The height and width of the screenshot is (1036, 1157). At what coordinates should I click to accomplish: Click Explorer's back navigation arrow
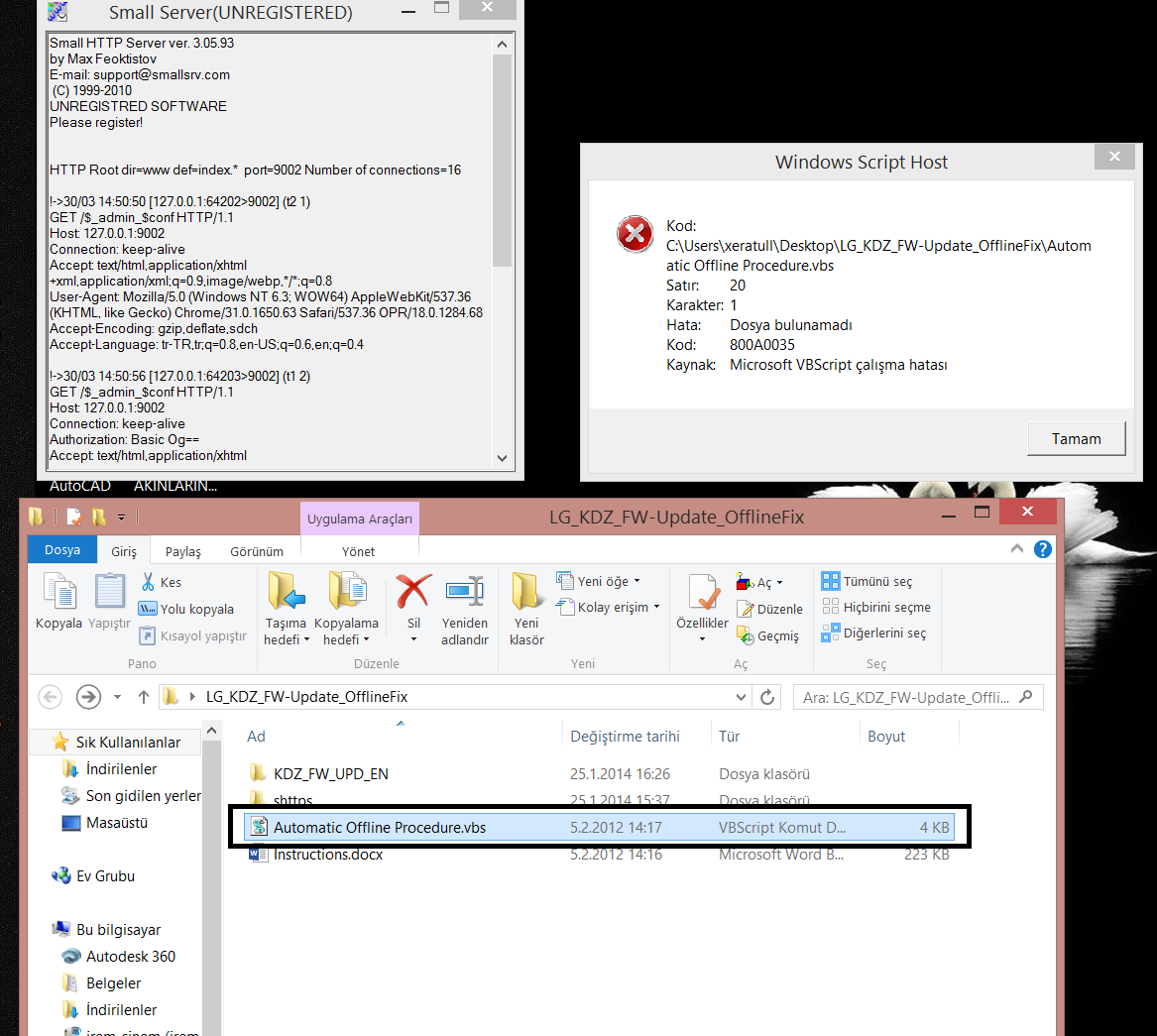pos(51,697)
